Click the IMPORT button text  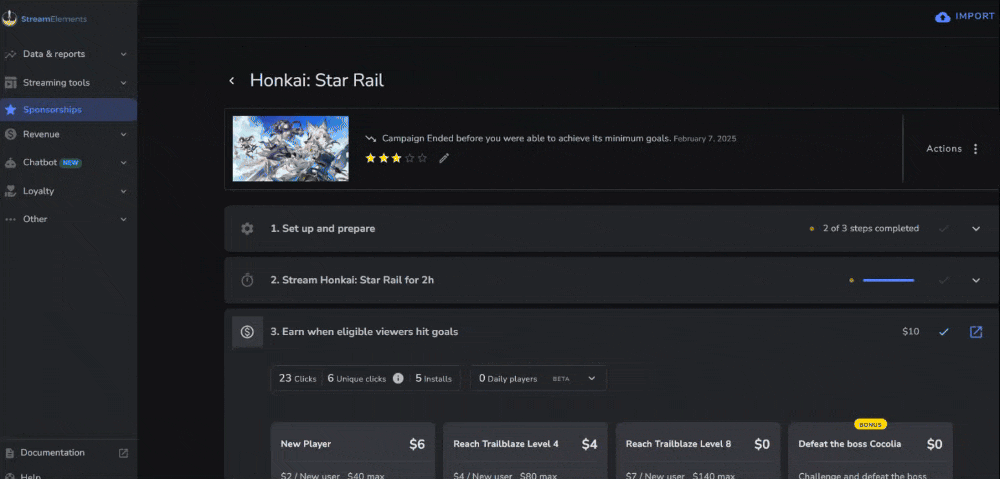(974, 17)
